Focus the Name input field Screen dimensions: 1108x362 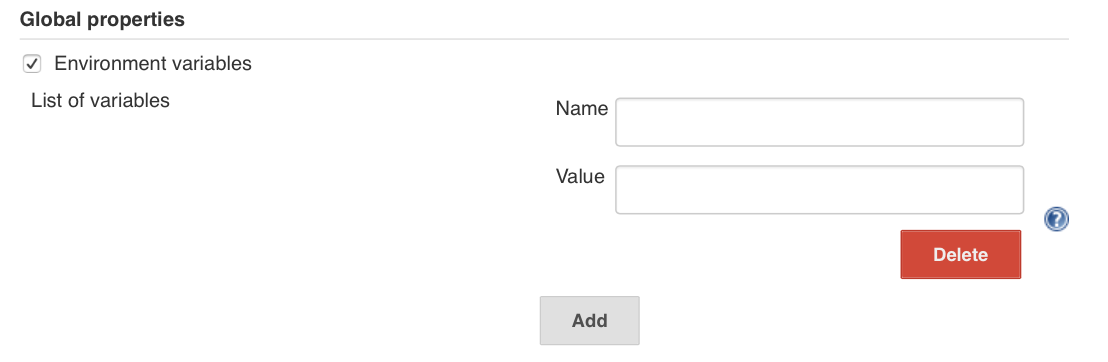[x=819, y=122]
